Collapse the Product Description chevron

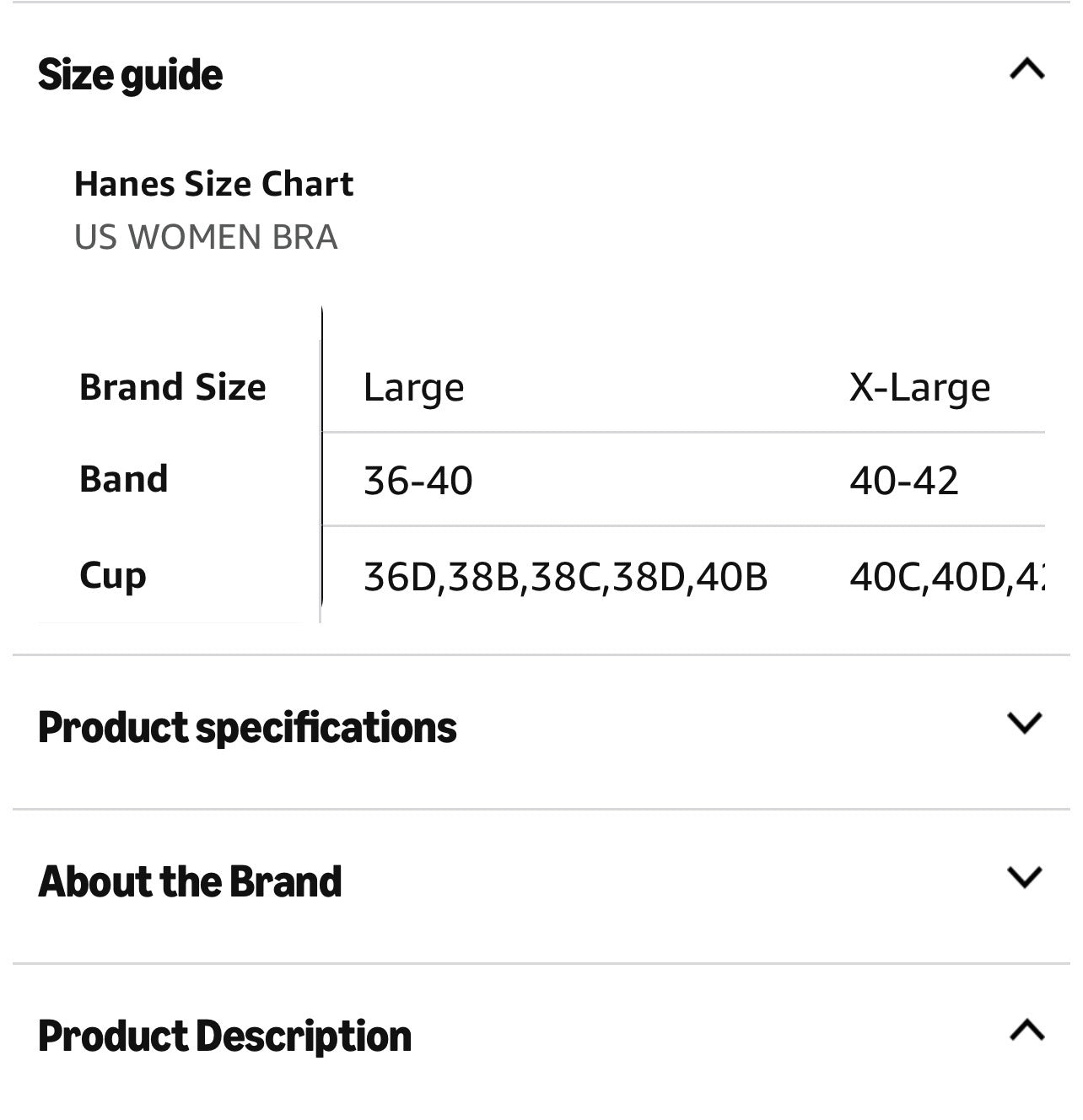(1026, 1030)
